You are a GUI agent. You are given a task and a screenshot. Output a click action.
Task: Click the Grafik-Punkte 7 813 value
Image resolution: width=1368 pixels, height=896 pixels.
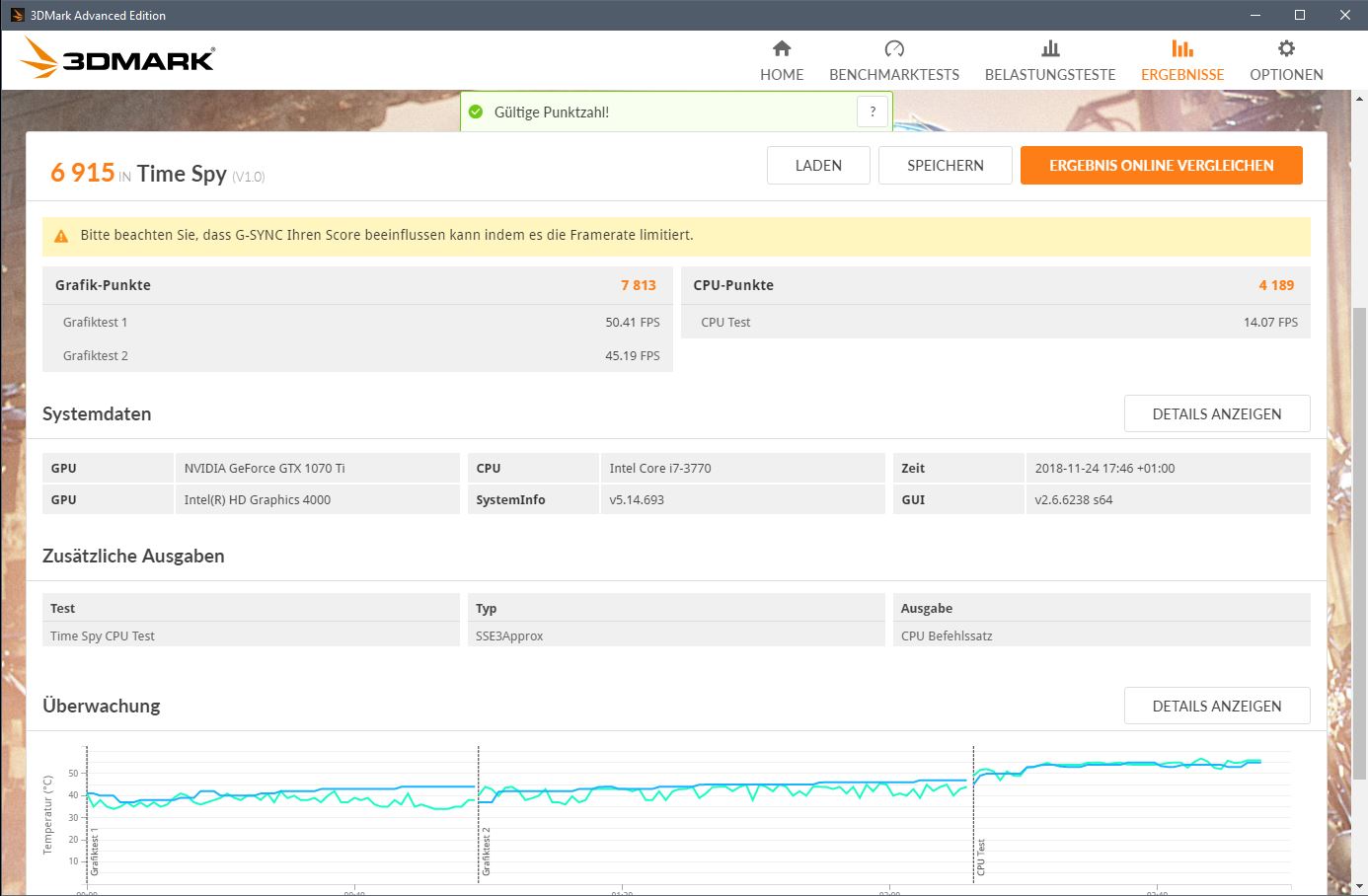click(x=639, y=285)
